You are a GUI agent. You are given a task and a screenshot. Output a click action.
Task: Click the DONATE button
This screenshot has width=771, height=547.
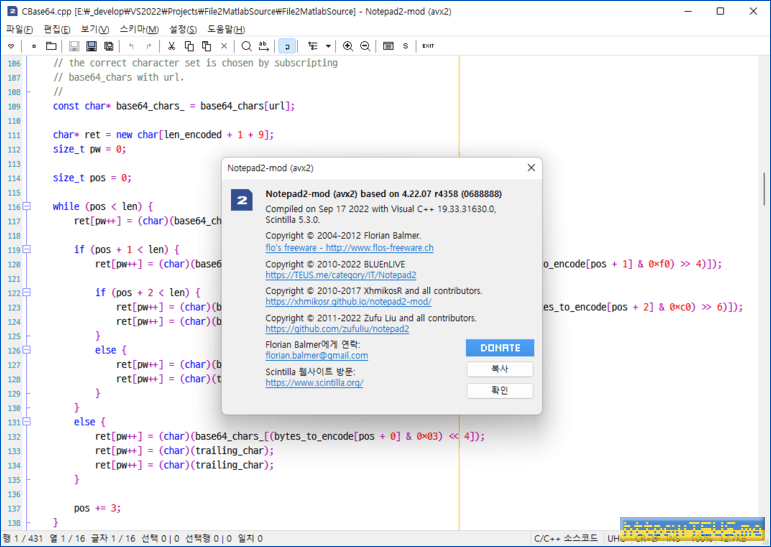point(500,348)
